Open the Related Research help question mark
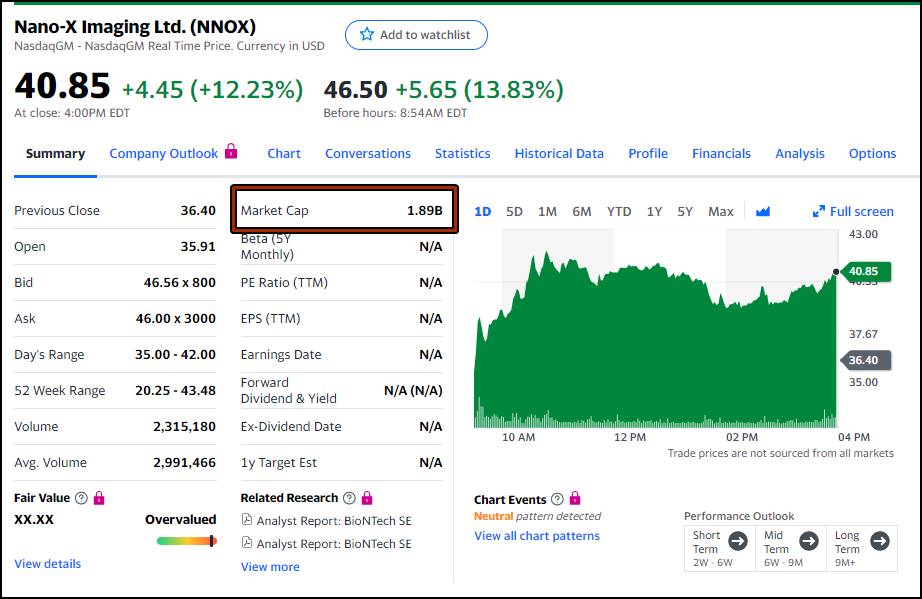The width and height of the screenshot is (922, 599). click(349, 498)
